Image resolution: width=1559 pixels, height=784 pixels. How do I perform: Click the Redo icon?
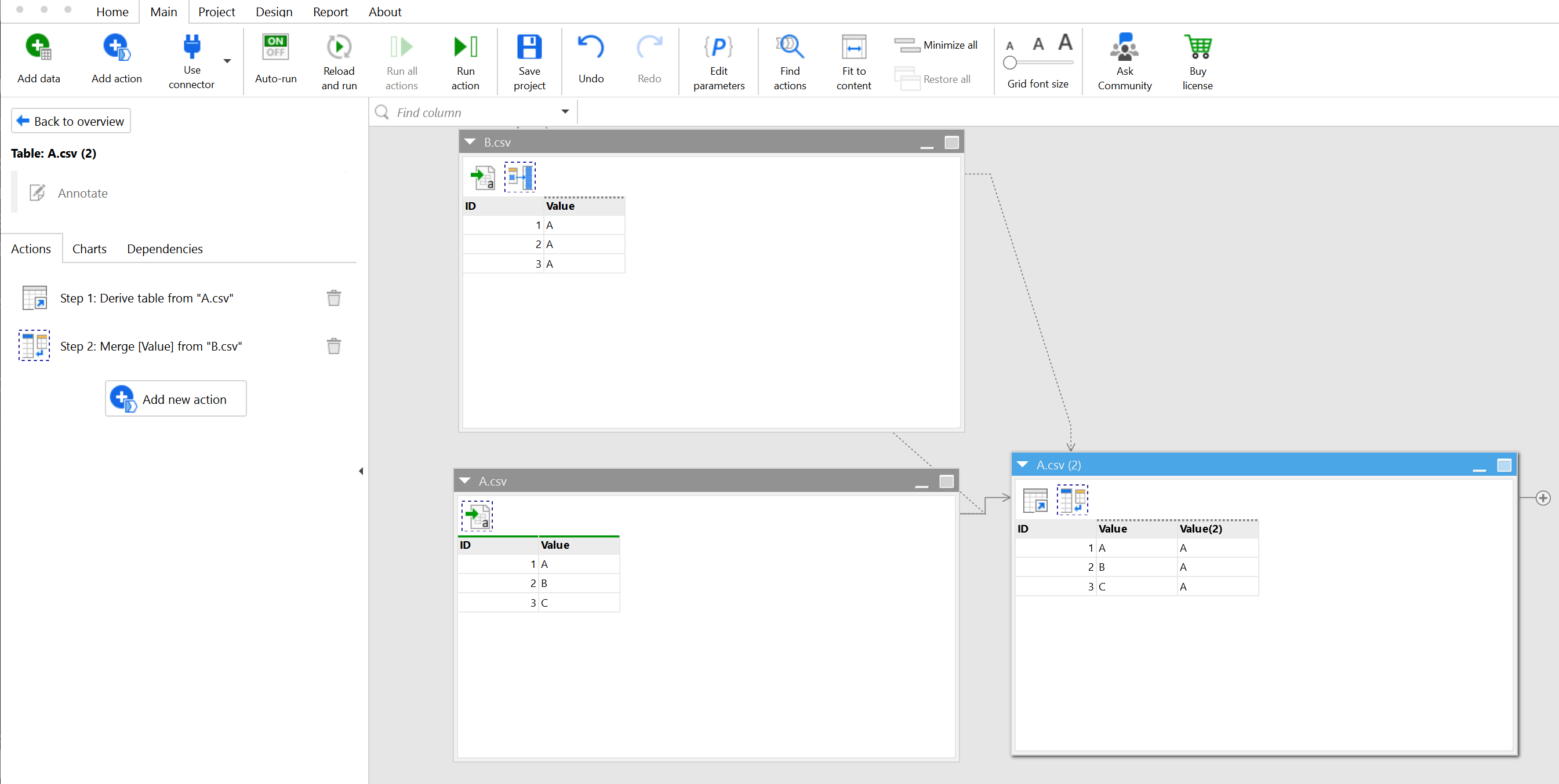[649, 47]
